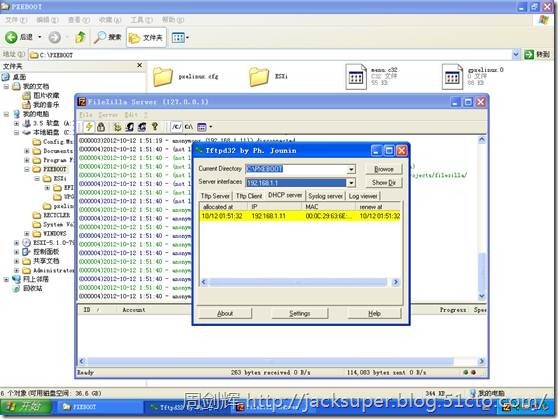Select the menu.c32 file icon
558x419 pixels.
356,77
